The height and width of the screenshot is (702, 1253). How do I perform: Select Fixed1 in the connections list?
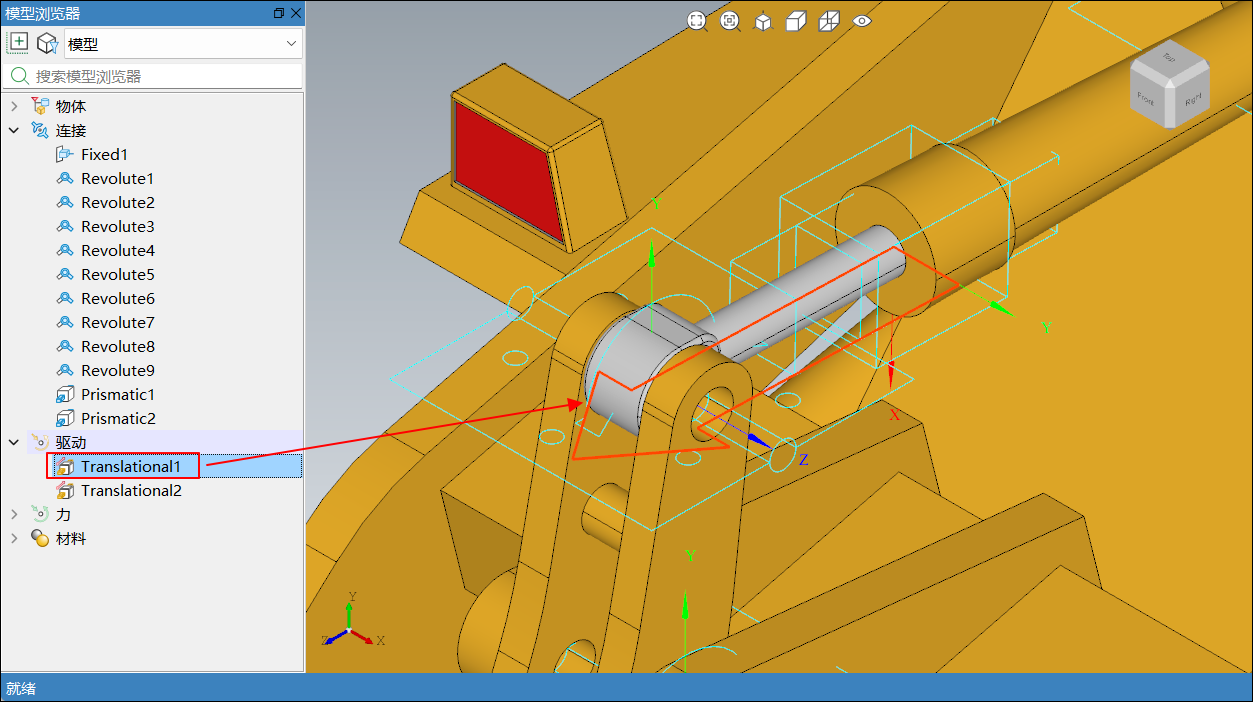point(104,154)
